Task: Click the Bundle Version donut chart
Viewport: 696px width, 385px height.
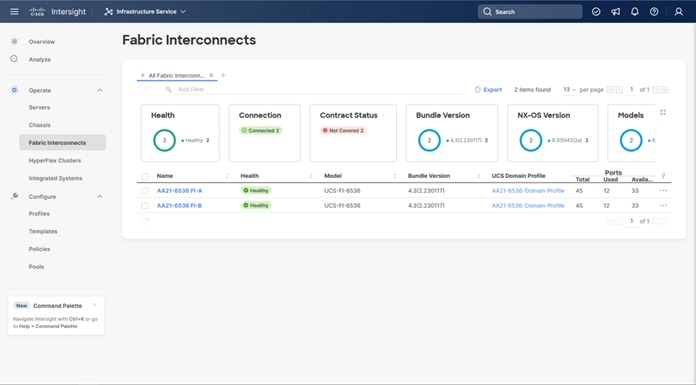Action: [x=429, y=140]
